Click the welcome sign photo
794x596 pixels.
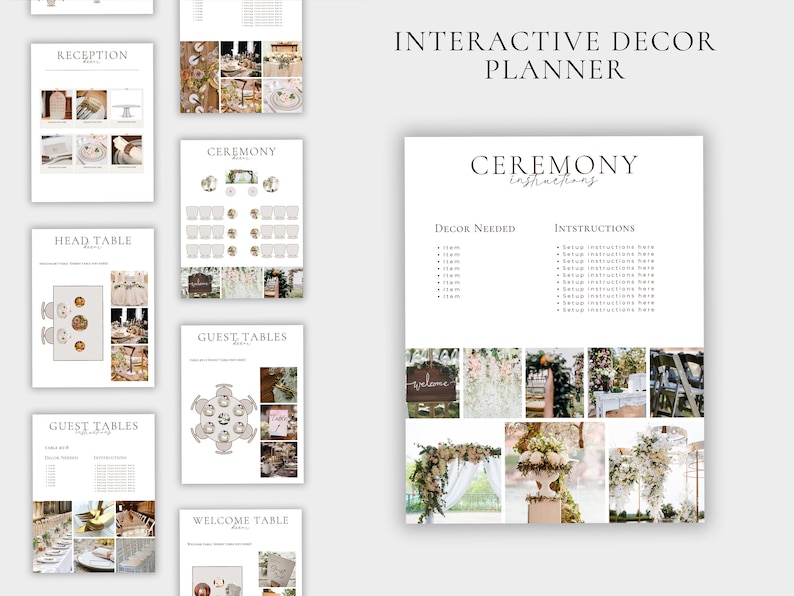click(432, 383)
